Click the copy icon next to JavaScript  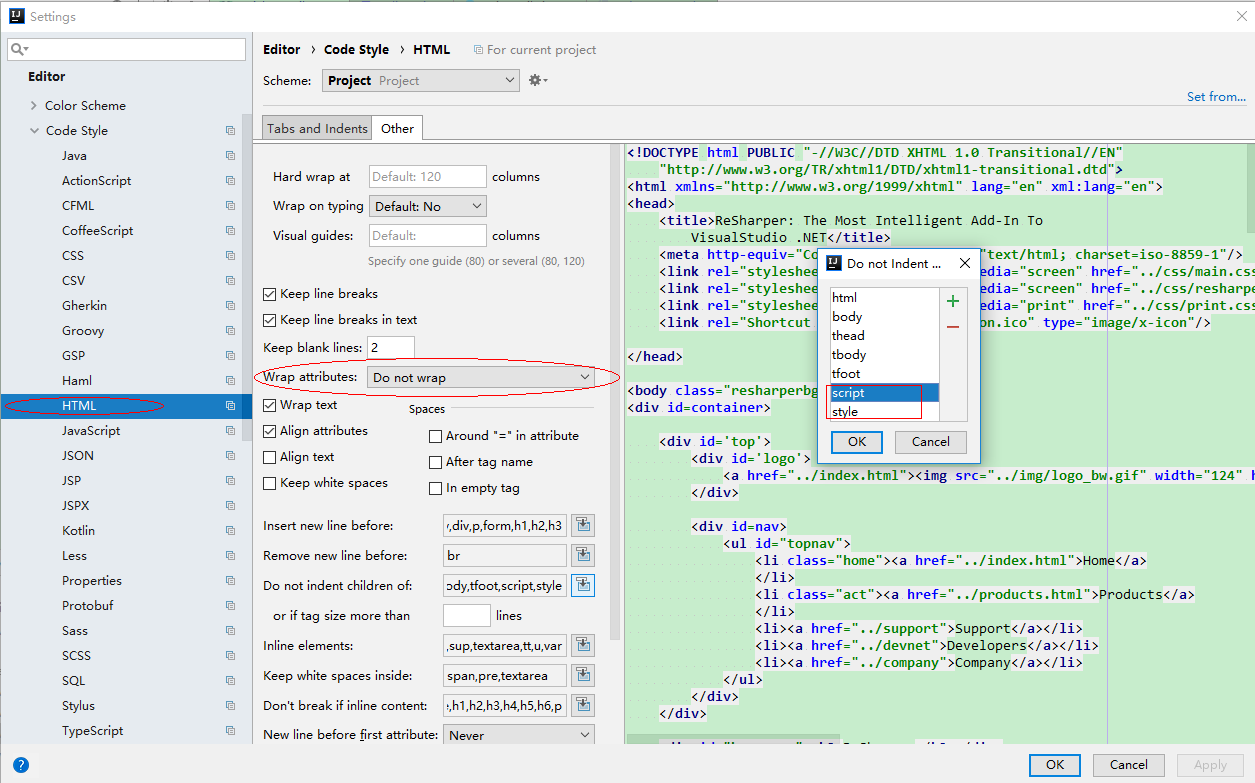click(230, 431)
